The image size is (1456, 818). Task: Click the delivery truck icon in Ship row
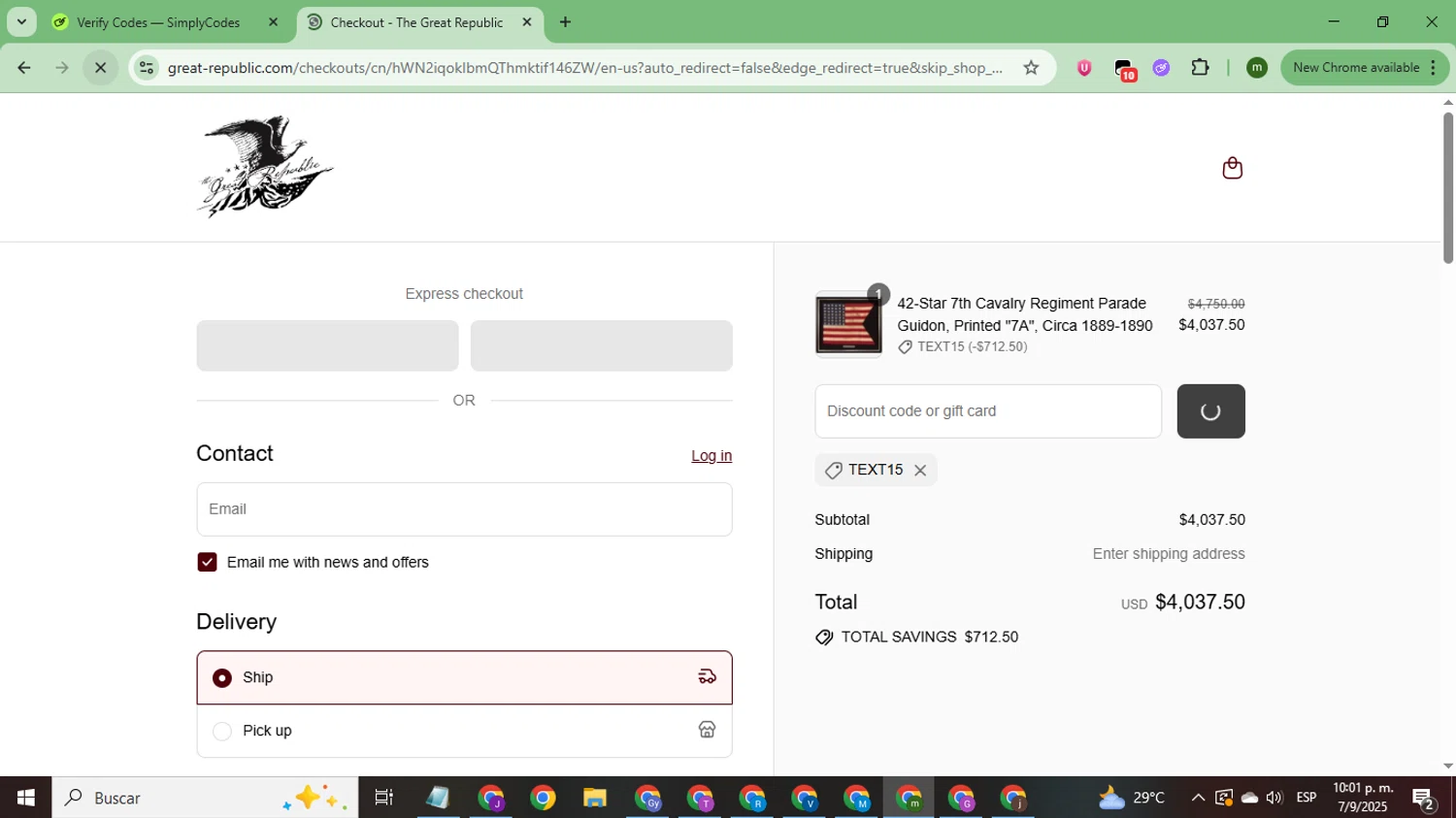[707, 677]
